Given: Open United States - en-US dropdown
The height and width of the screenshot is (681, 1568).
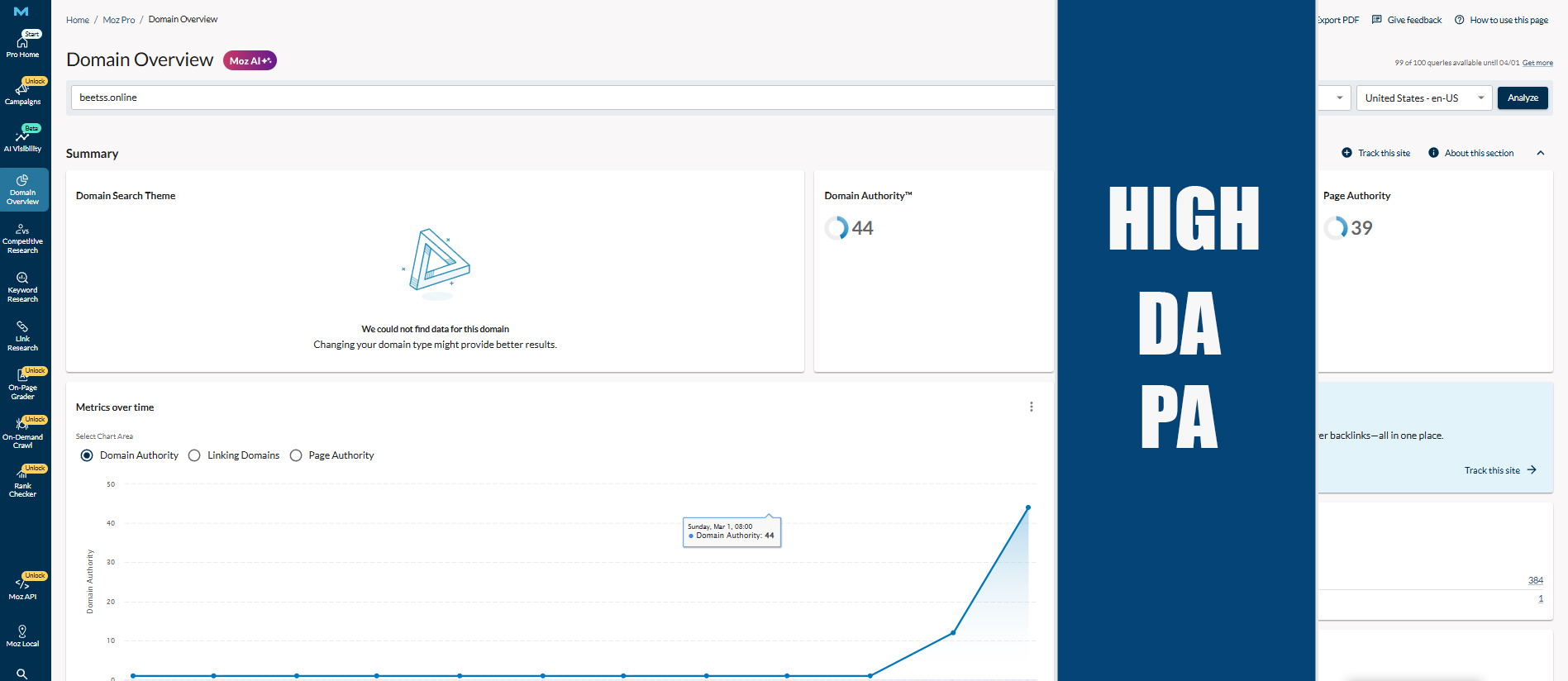Looking at the screenshot, I should click(x=1424, y=98).
